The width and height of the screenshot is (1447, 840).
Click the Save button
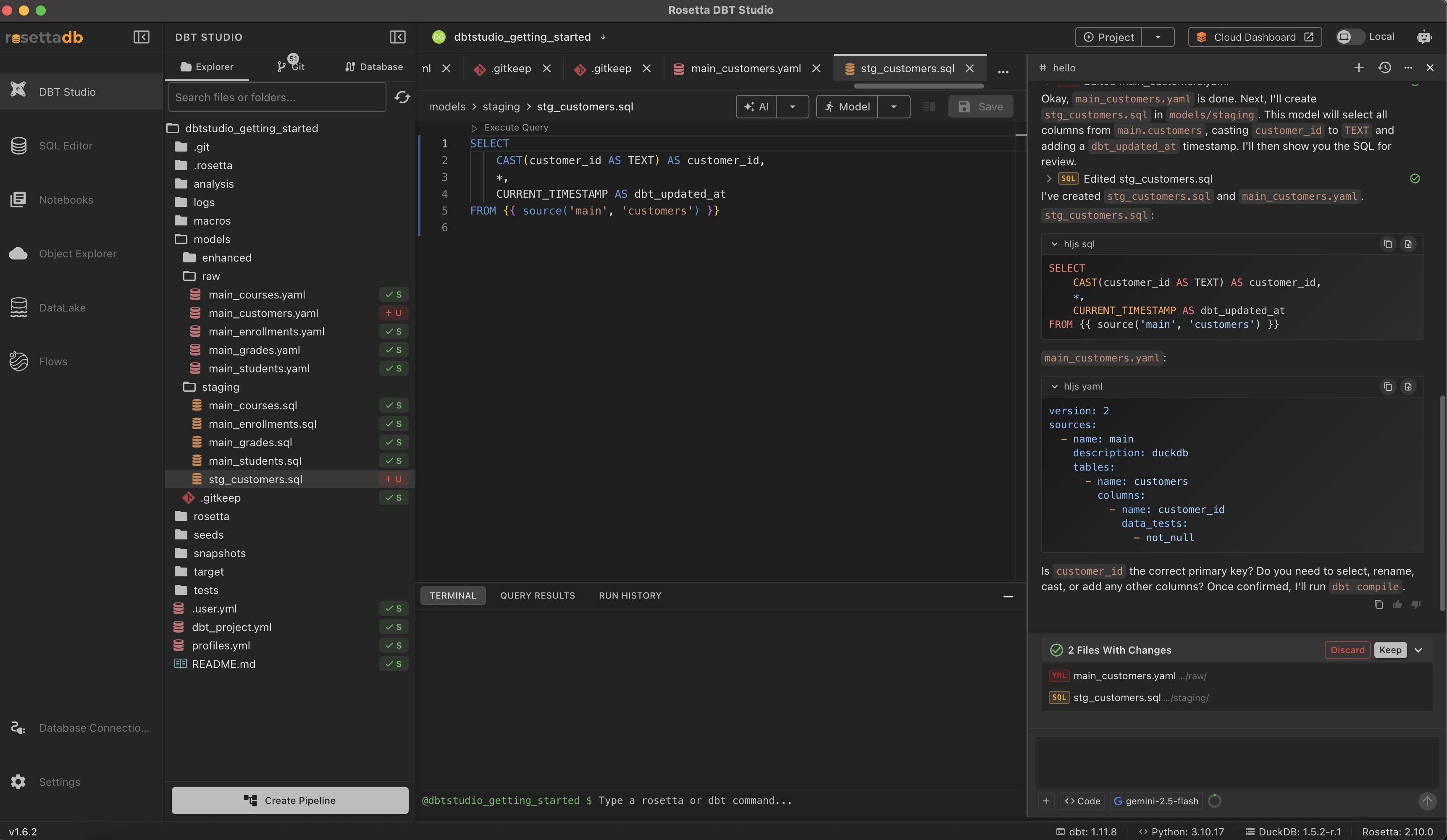[981, 107]
